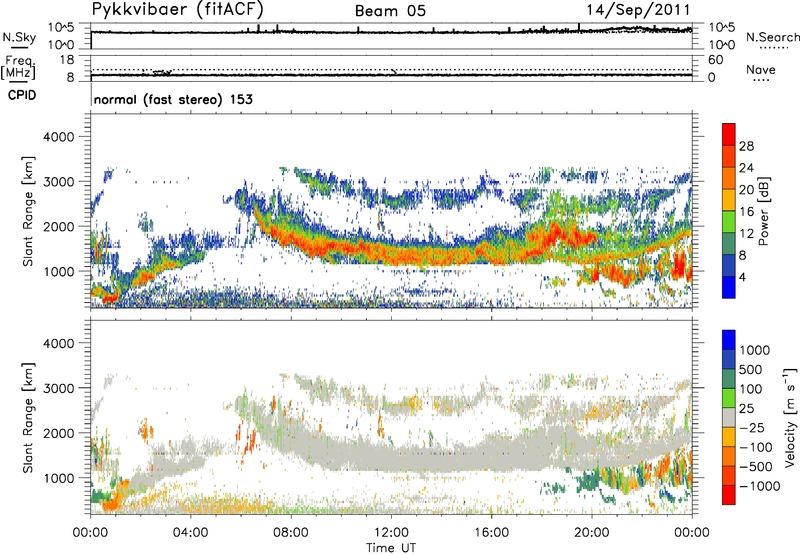Viewport: 800px width, 554px height.
Task: Click the '08:00' time axis tick
Action: (x=291, y=533)
